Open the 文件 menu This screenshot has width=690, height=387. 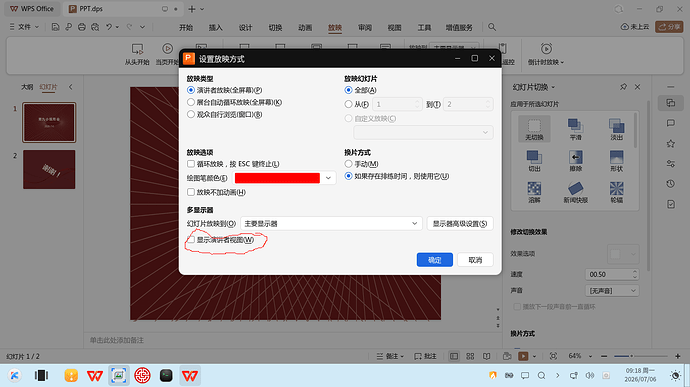coord(24,27)
